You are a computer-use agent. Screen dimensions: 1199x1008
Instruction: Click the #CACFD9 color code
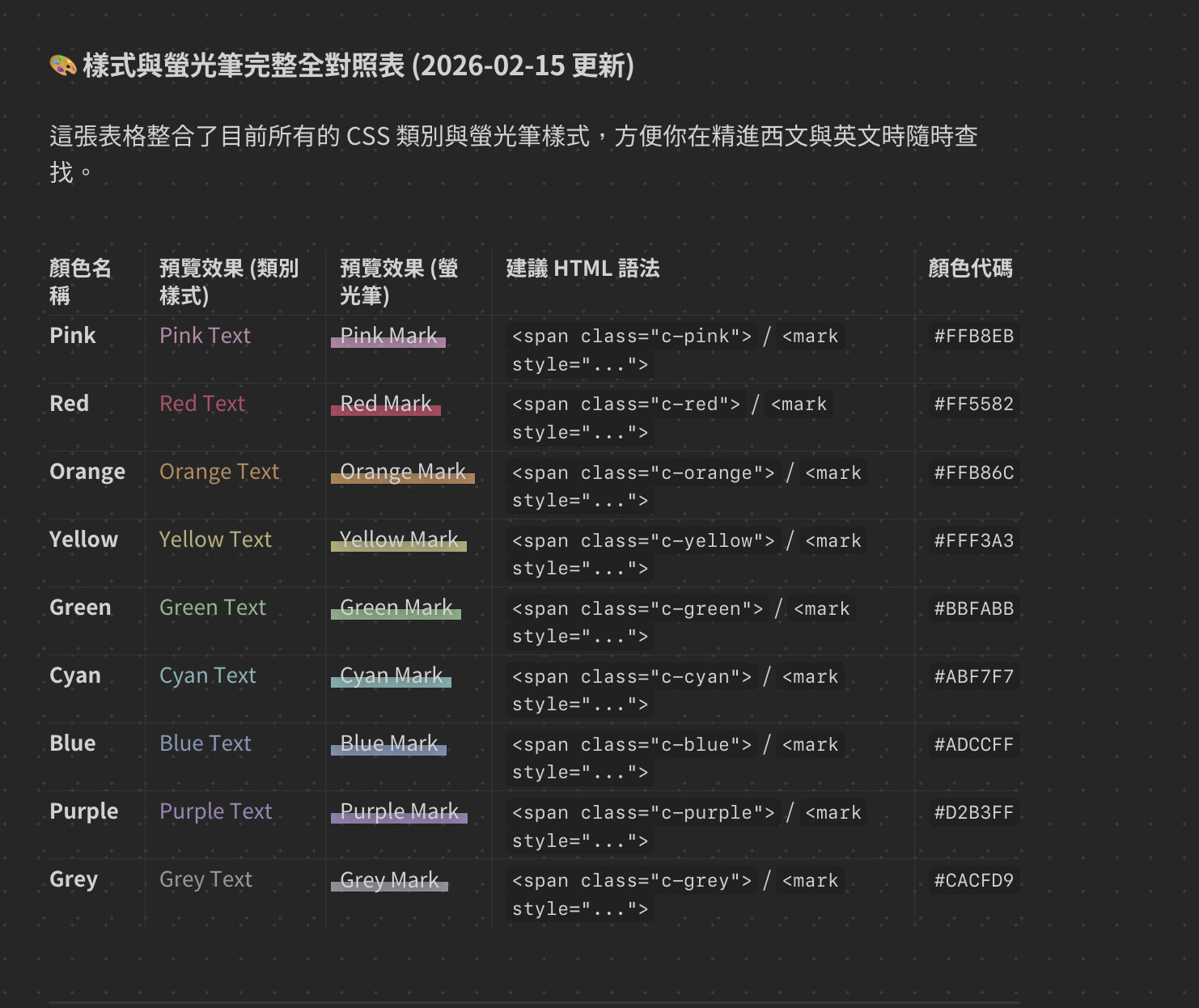coord(973,881)
